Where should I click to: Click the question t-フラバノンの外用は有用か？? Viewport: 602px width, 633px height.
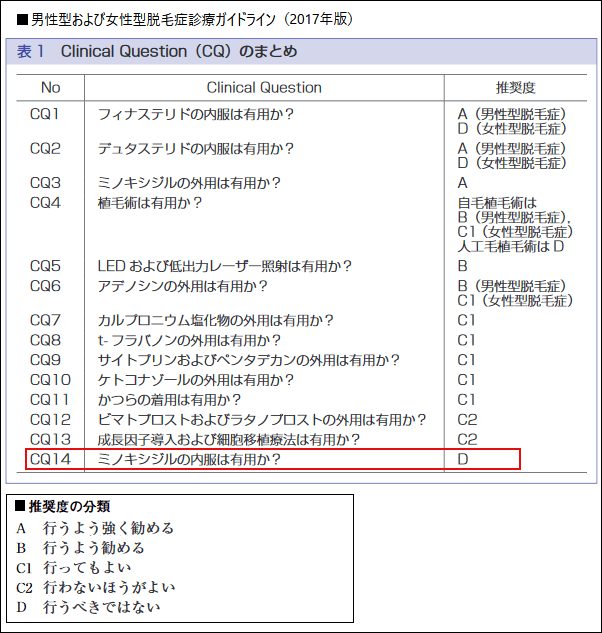pos(189,340)
